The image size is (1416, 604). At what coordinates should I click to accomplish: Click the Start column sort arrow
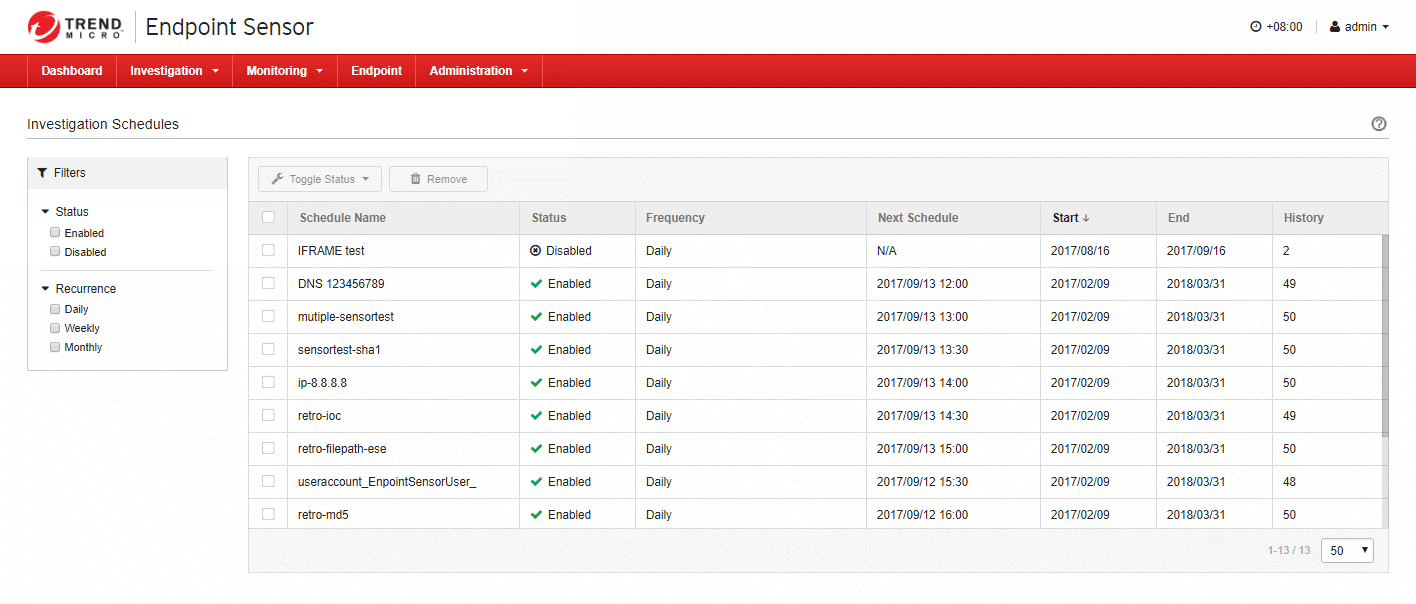[x=1086, y=218]
